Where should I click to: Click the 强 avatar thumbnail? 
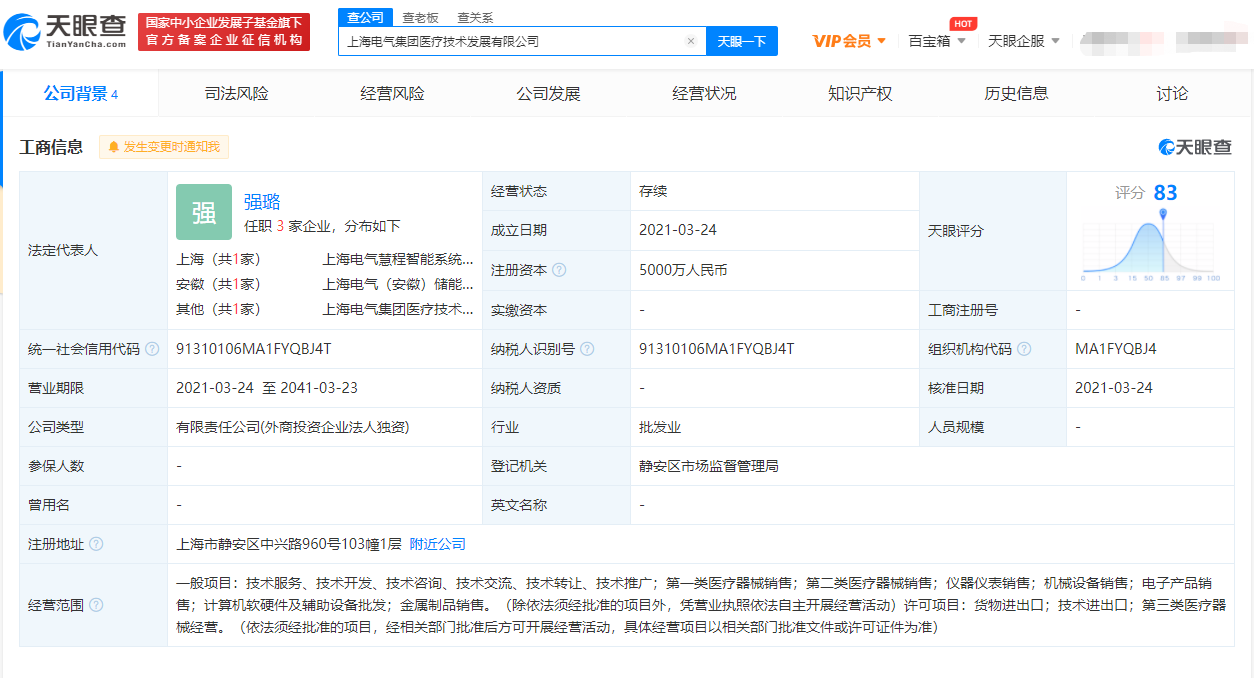point(203,212)
